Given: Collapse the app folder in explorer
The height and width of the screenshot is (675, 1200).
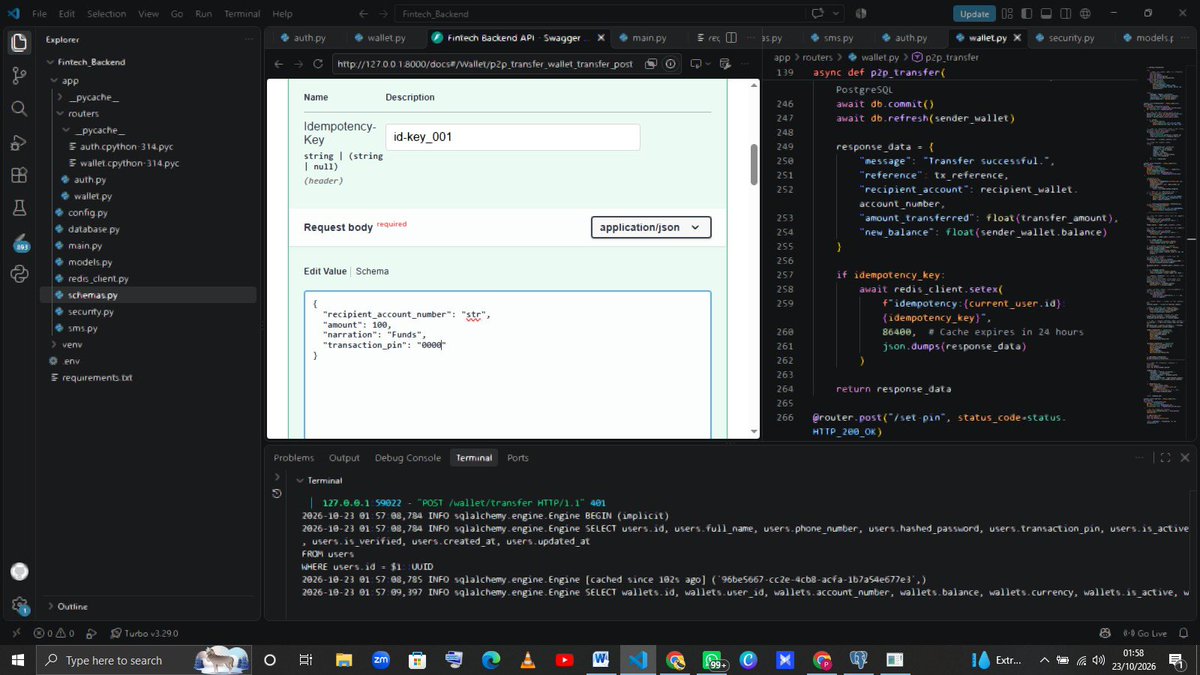Looking at the screenshot, I should [54, 80].
